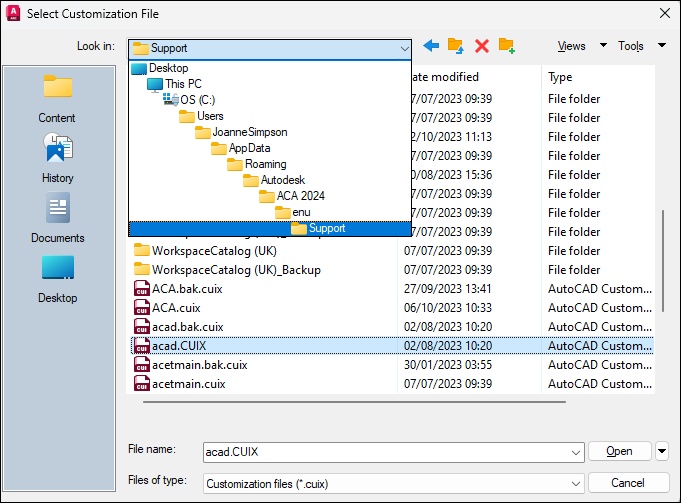
Task: Create a new folder icon
Action: 507,46
